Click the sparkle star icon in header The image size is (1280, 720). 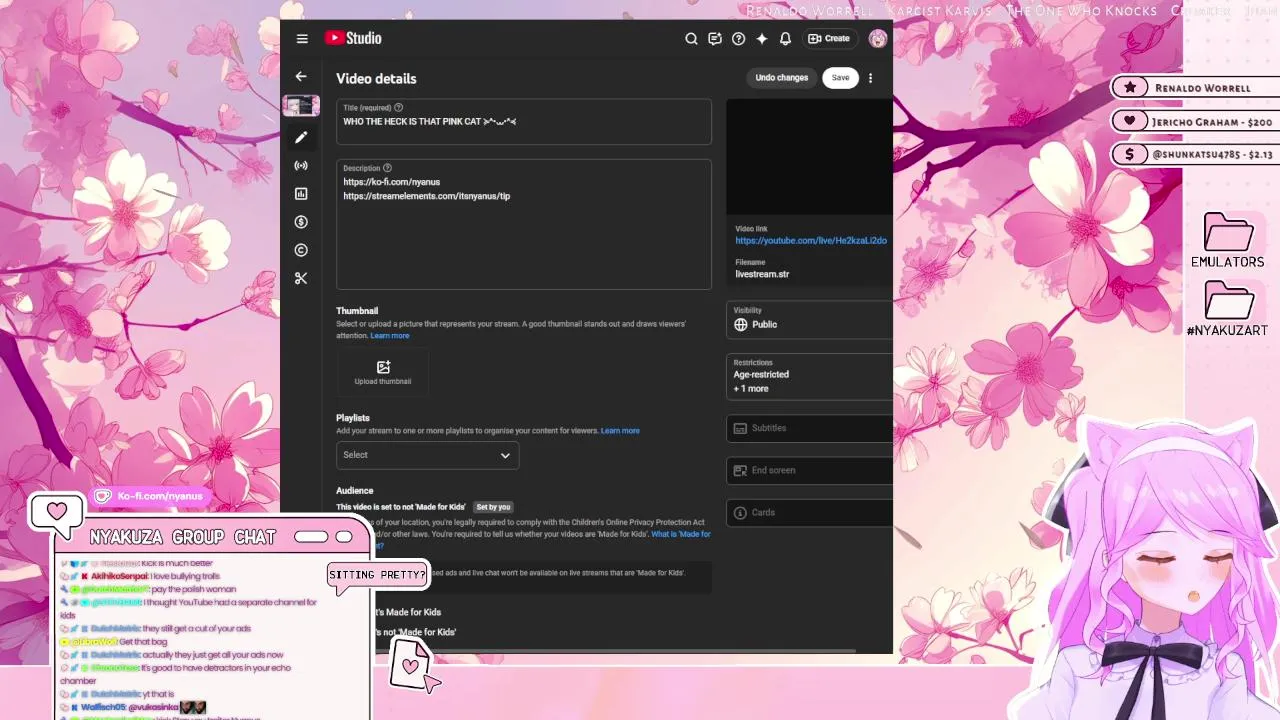tap(762, 39)
